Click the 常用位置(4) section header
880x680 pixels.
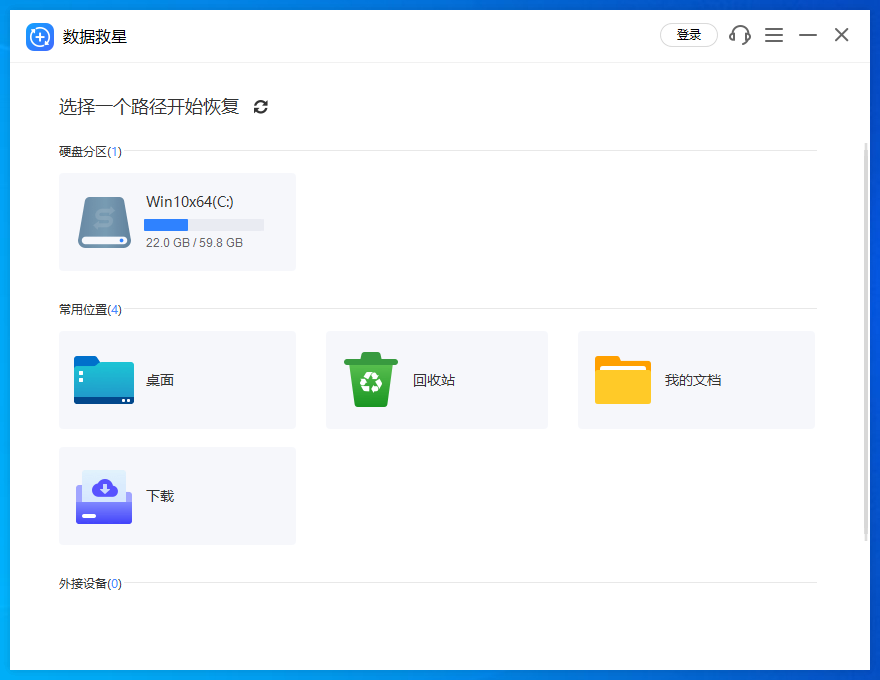tap(90, 310)
